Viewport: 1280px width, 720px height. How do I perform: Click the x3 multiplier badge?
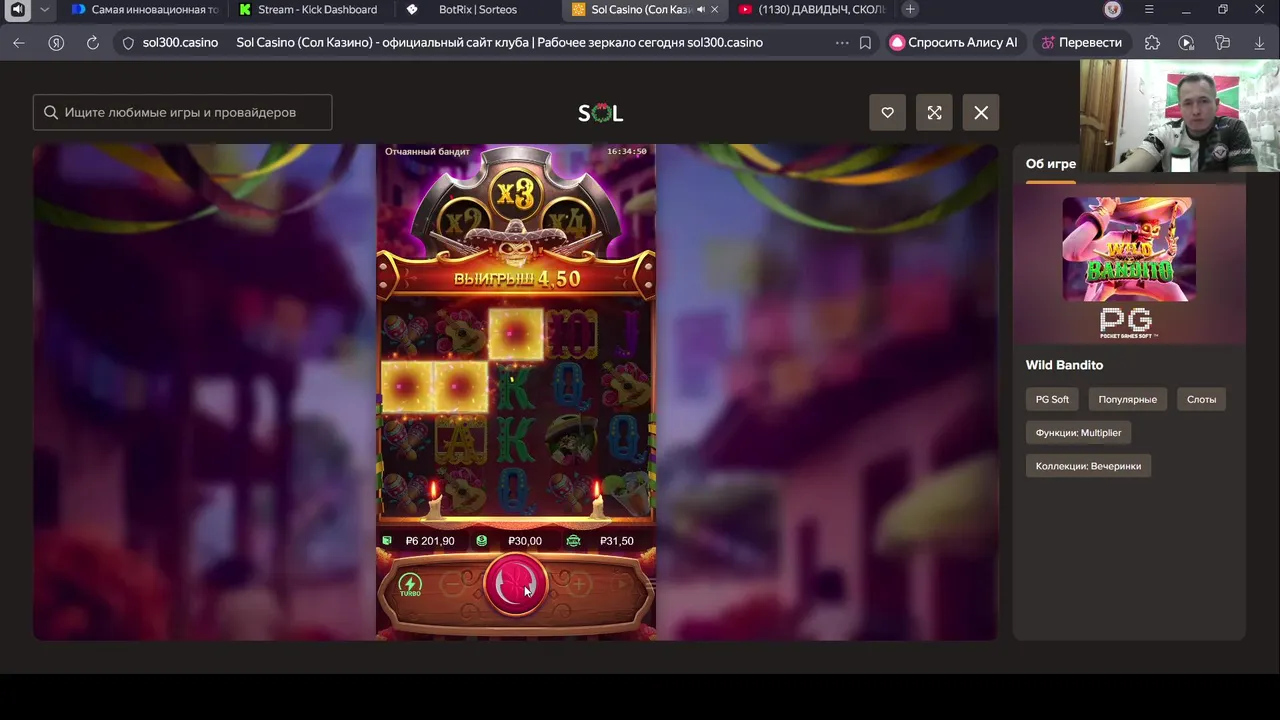pos(516,193)
